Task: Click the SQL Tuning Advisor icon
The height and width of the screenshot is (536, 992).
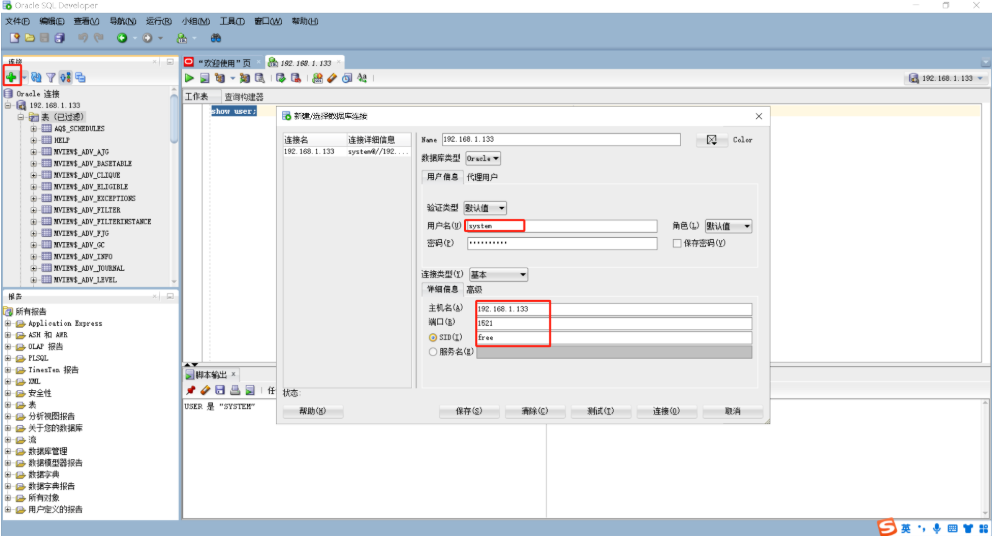Action: pos(259,78)
